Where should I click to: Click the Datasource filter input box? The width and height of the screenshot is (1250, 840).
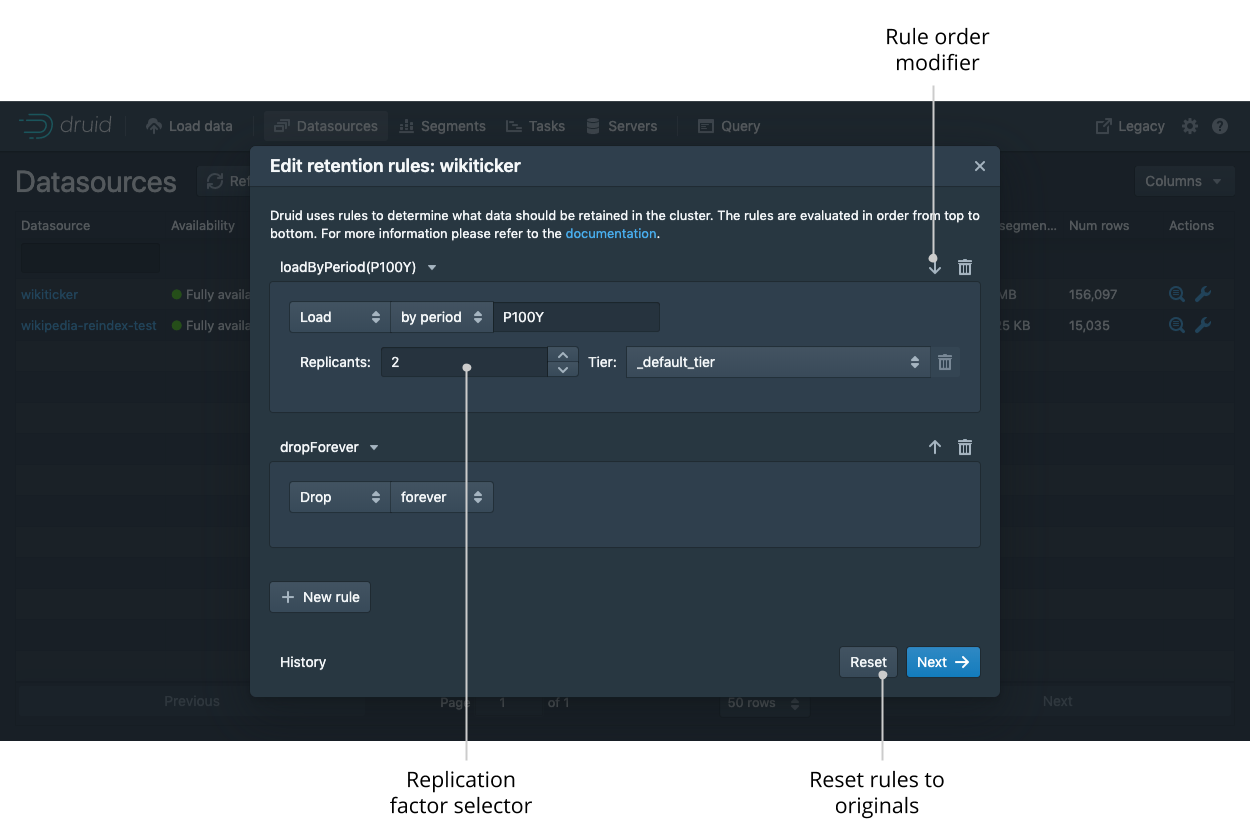point(90,259)
